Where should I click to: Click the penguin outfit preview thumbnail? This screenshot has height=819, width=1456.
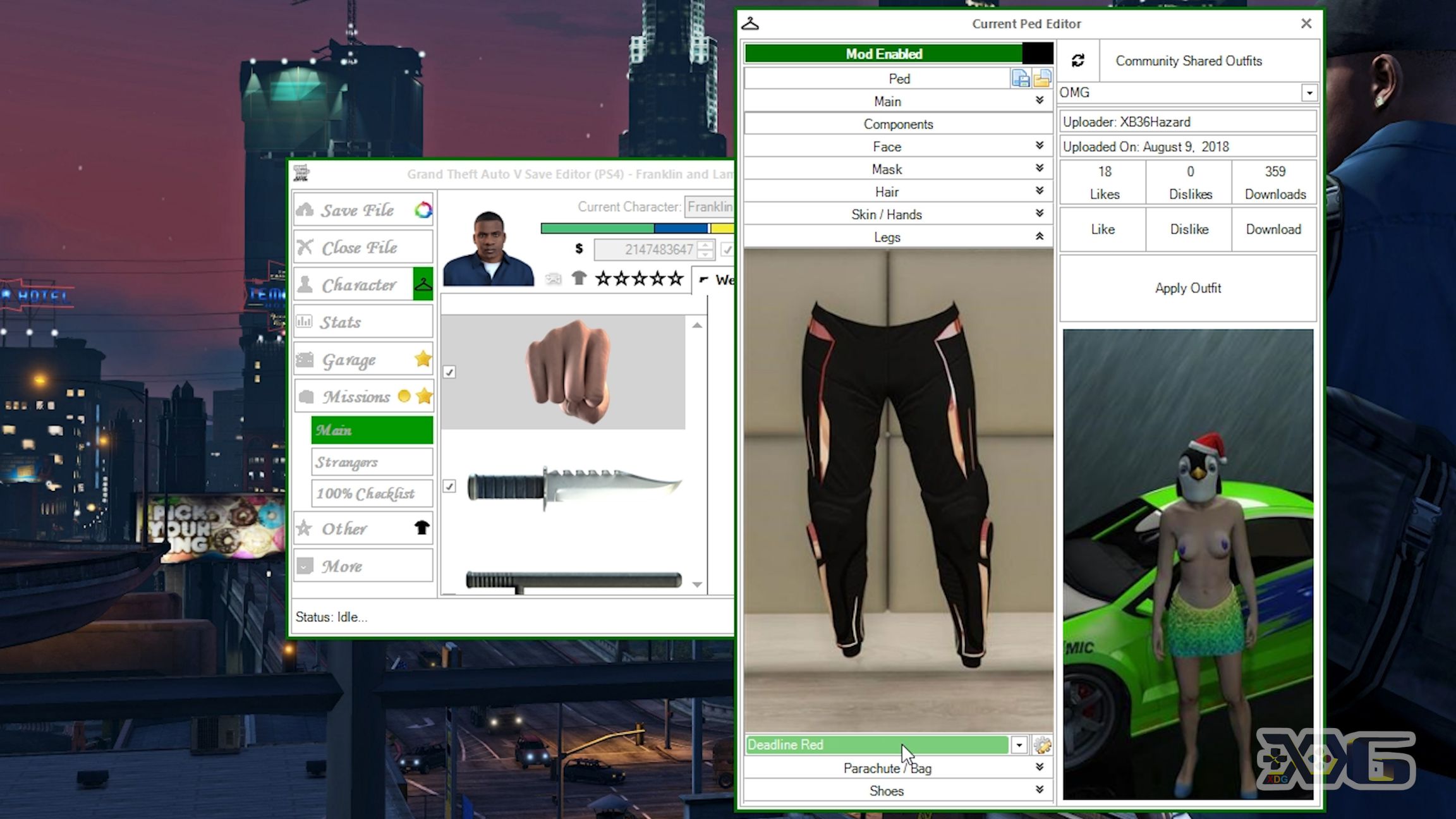point(1188,564)
